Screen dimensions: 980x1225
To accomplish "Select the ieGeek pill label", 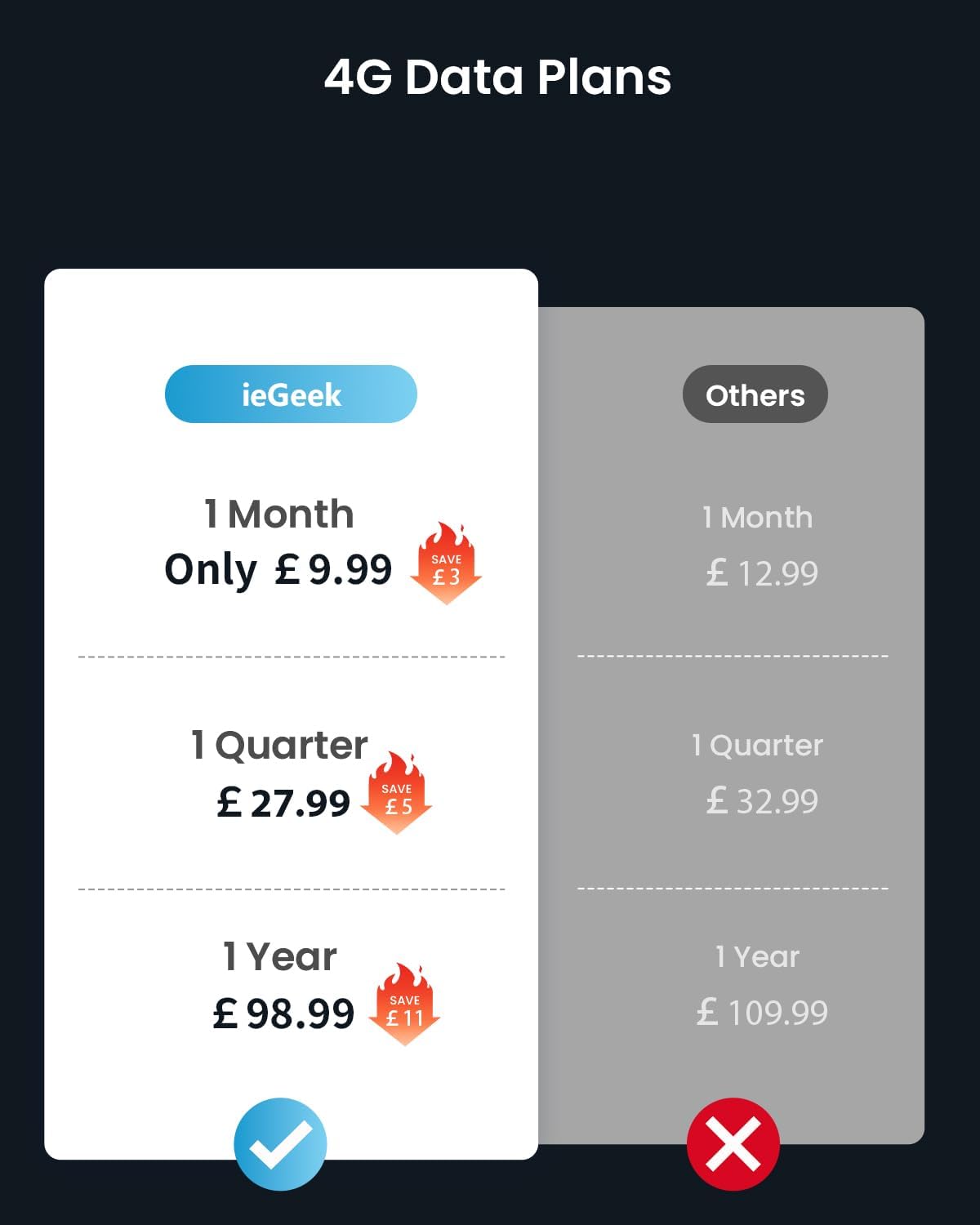I will tap(291, 394).
